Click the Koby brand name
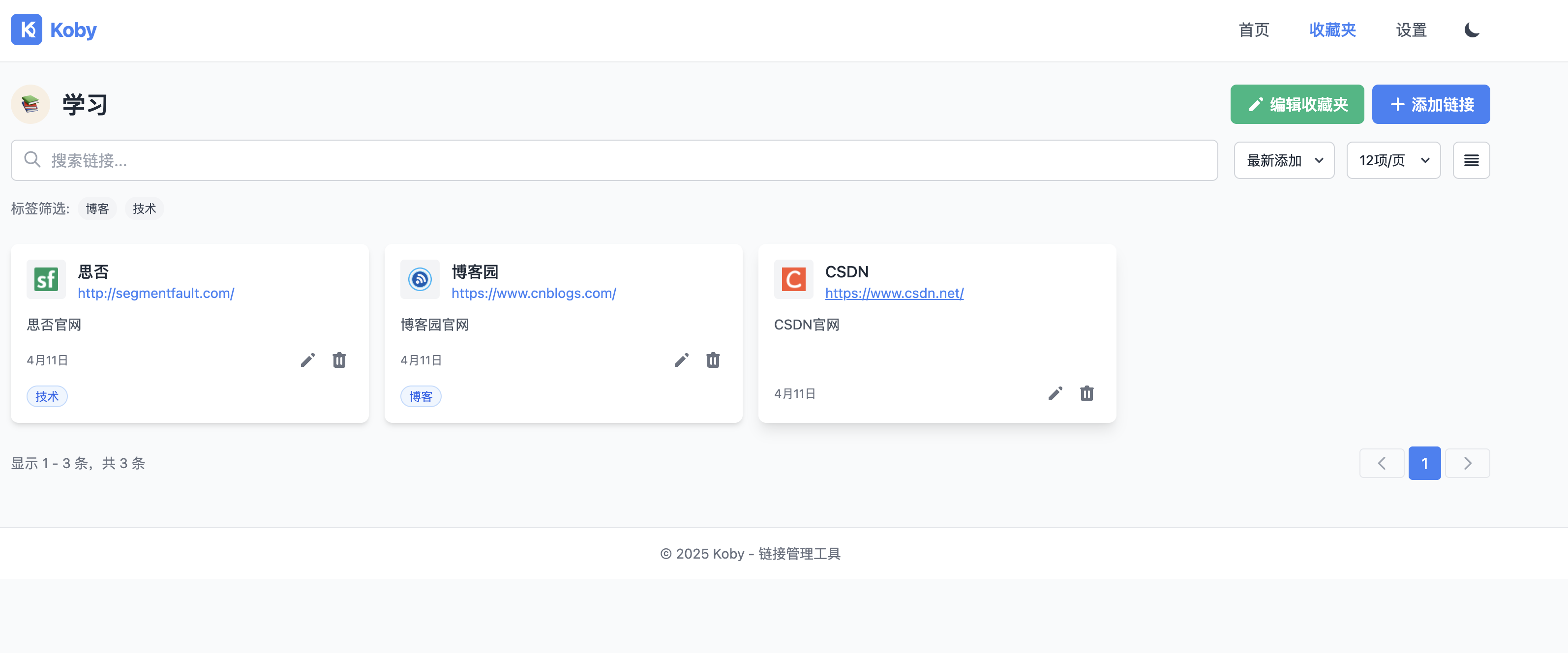1568x653 pixels. click(74, 30)
